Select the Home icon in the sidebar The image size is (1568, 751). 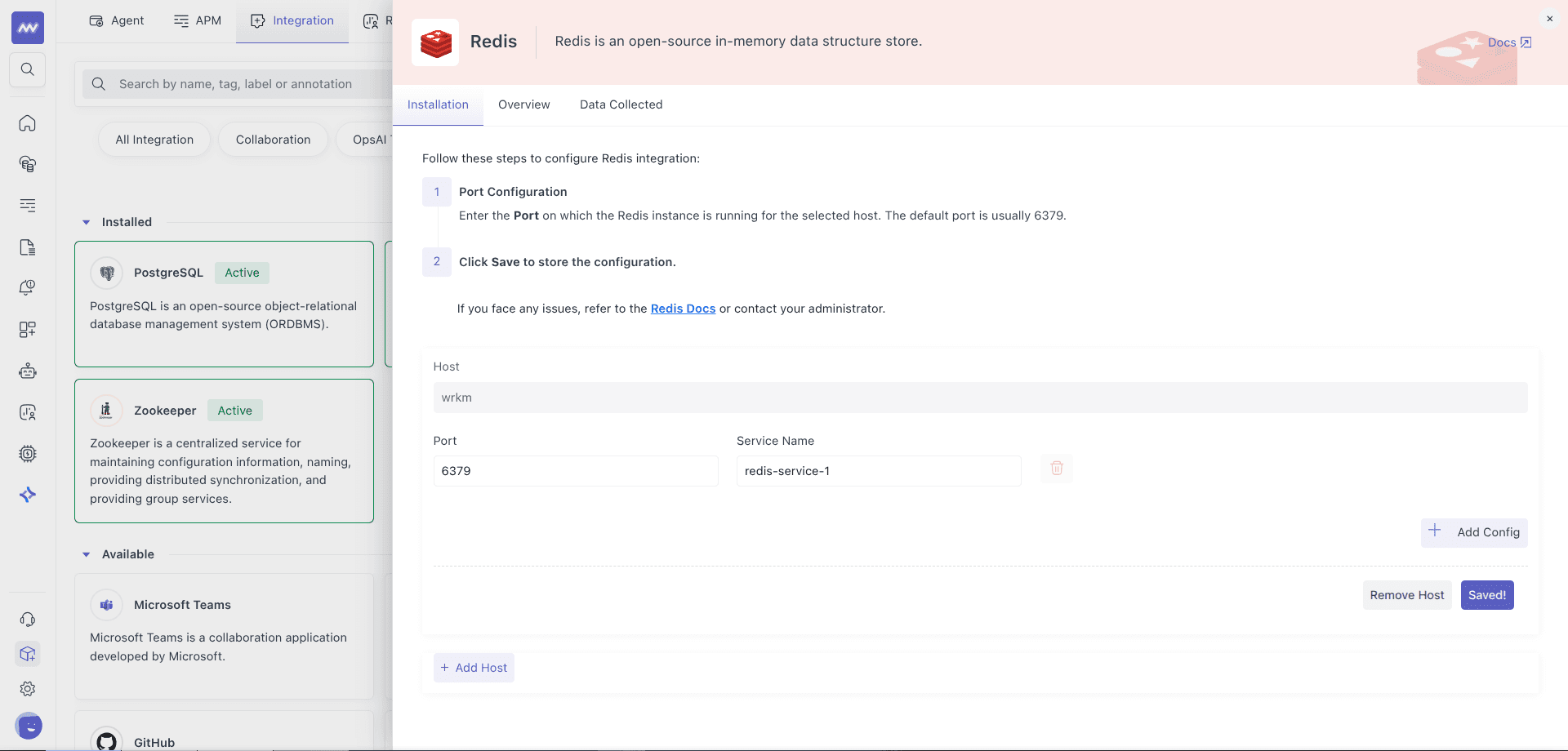click(28, 123)
